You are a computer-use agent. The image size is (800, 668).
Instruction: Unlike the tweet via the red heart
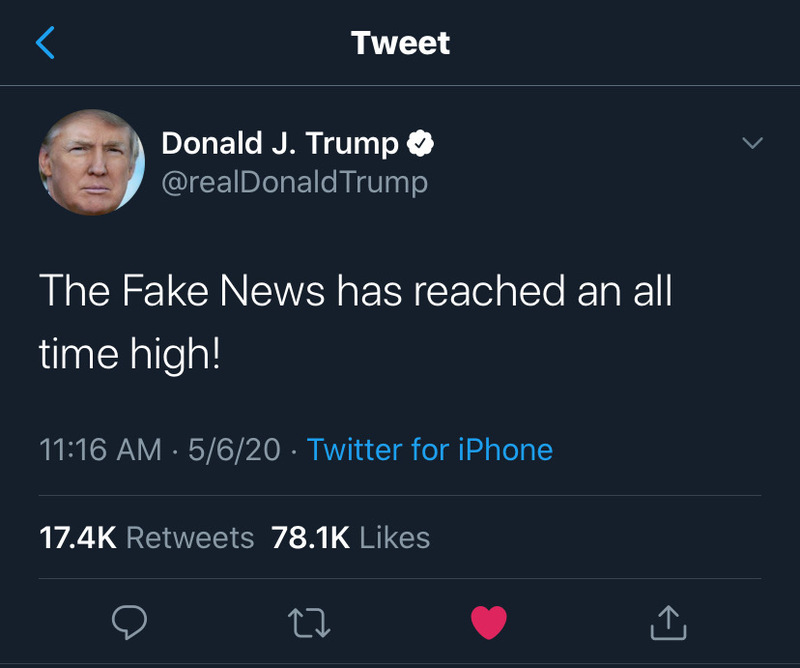[x=488, y=624]
